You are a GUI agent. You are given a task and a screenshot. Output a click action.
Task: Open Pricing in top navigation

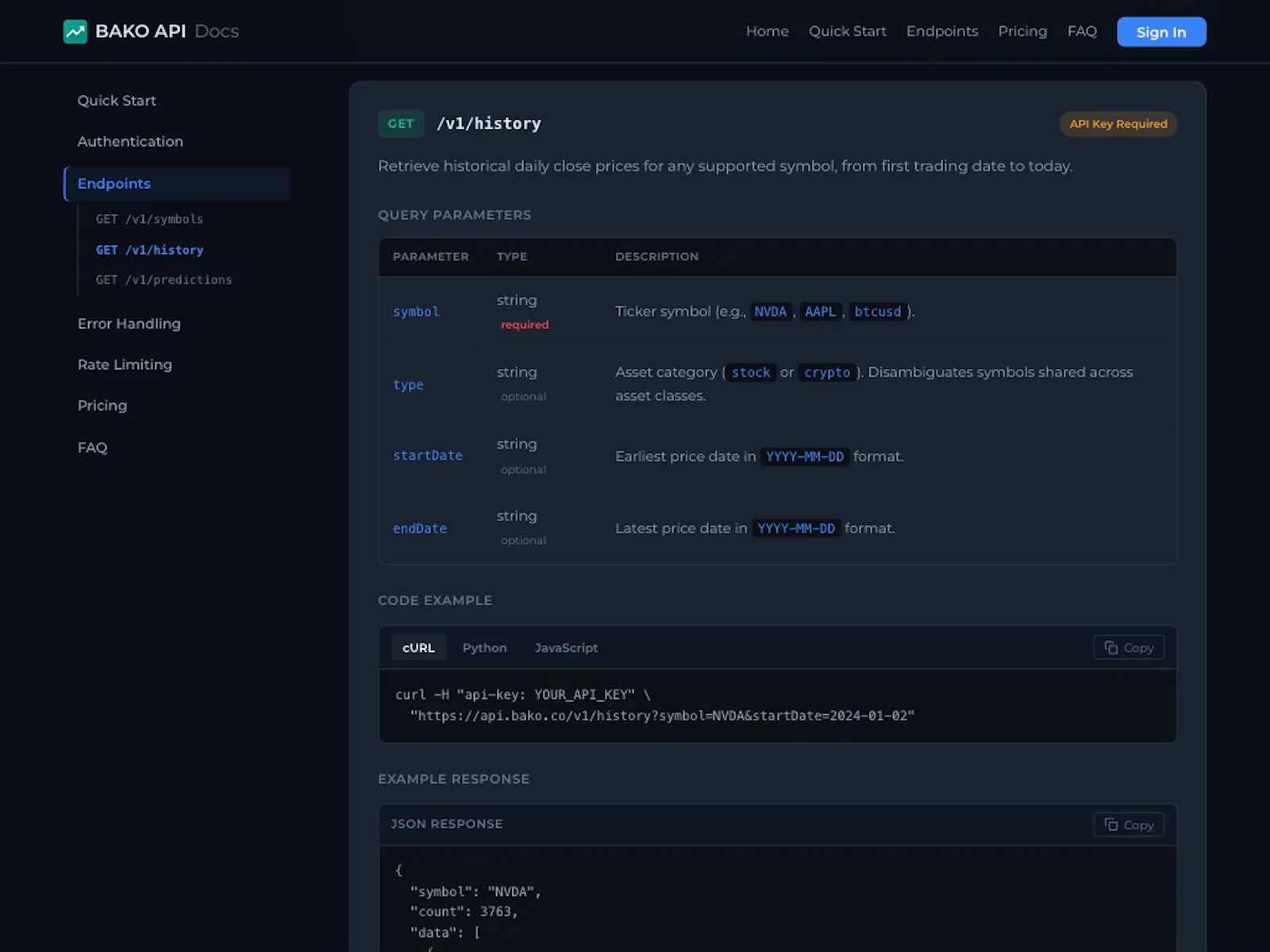click(x=1022, y=31)
